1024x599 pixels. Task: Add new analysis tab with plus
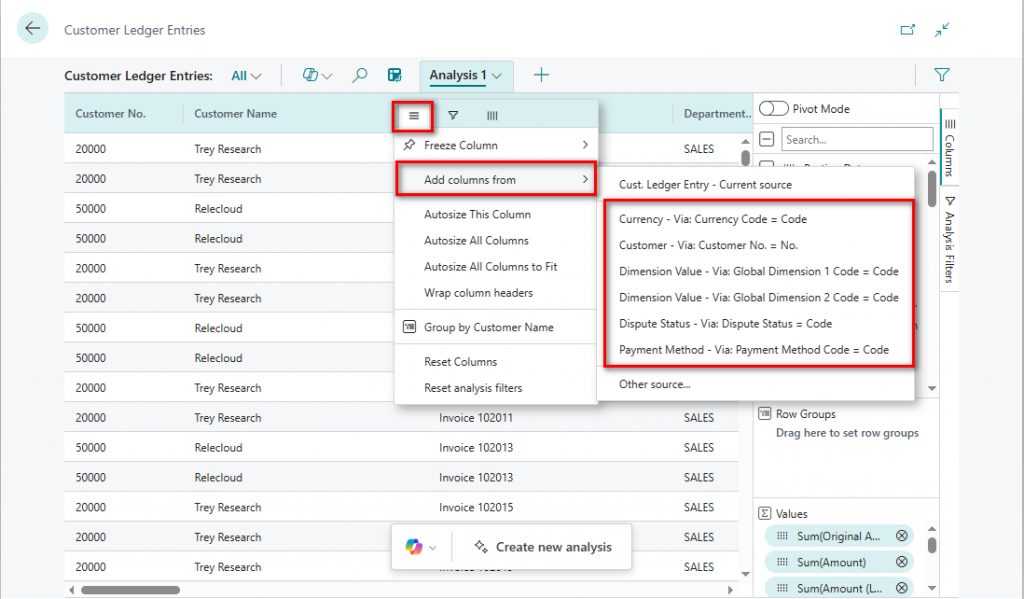(541, 75)
